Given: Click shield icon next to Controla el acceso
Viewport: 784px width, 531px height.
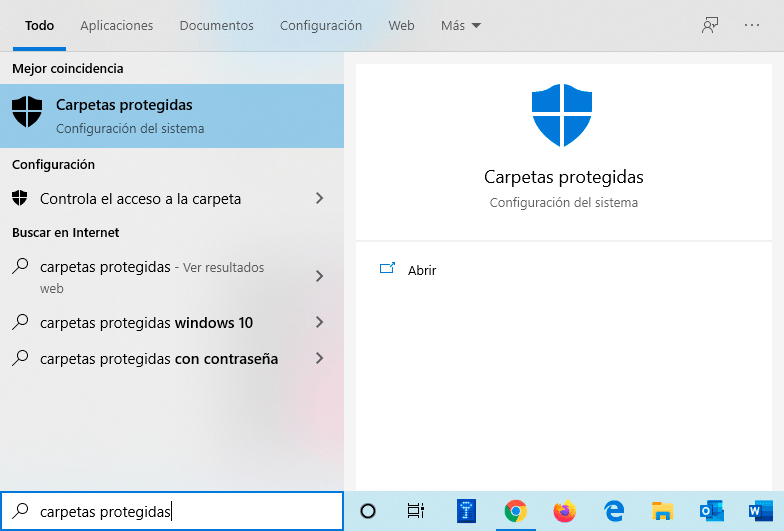Looking at the screenshot, I should pos(20,198).
